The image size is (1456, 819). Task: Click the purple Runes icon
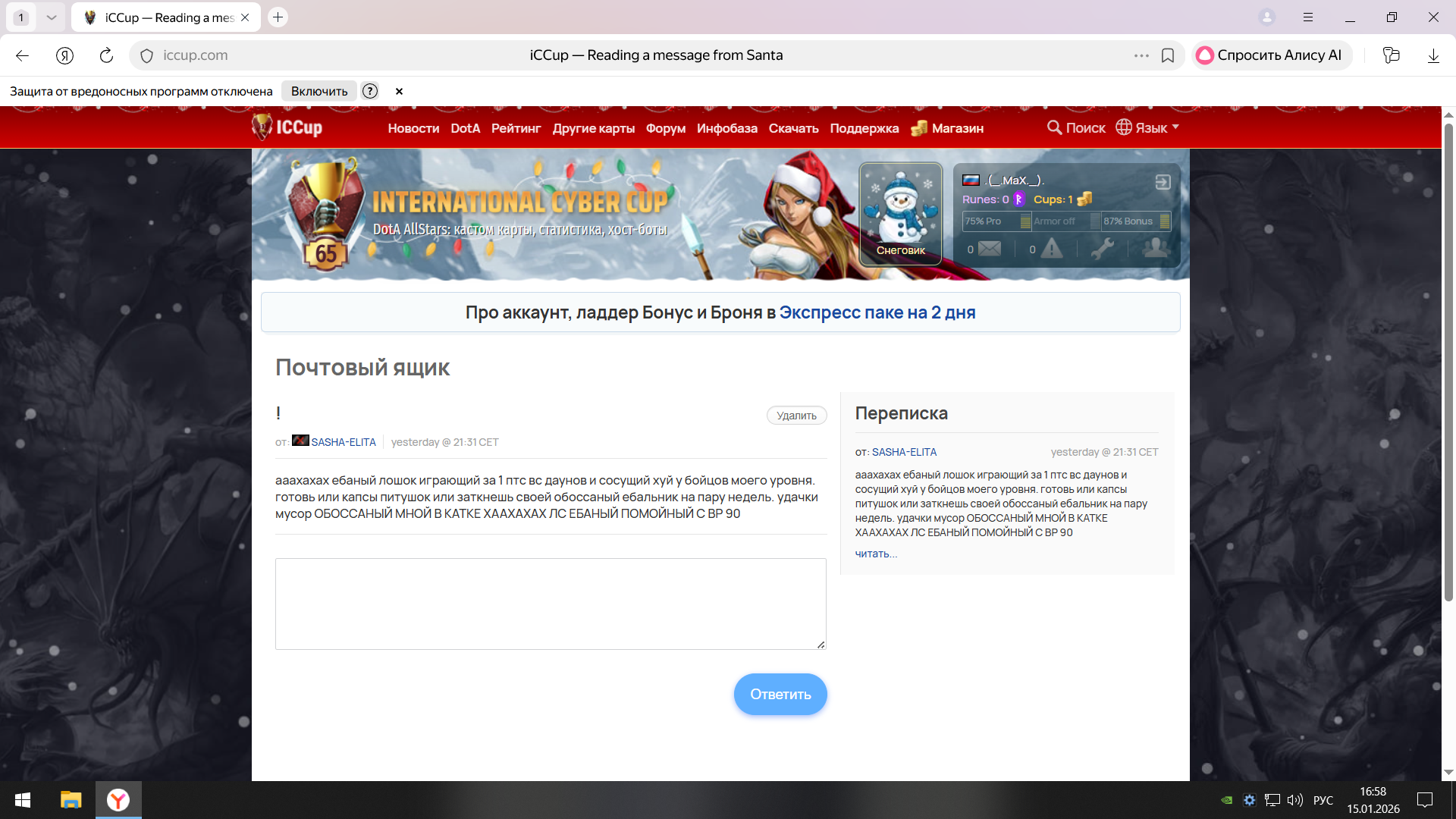coord(1018,199)
